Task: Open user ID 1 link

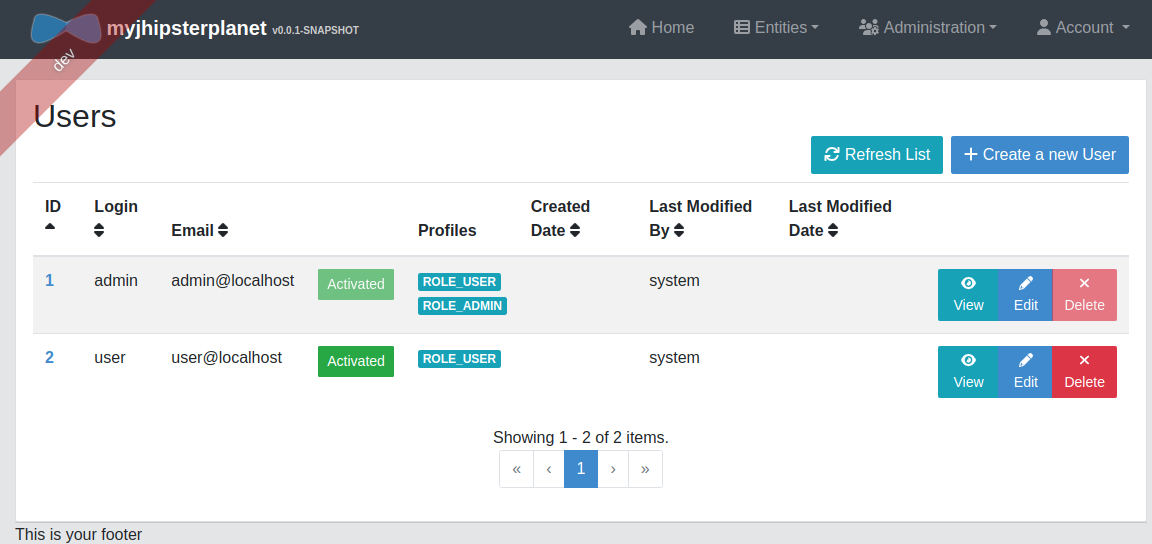Action: [49, 280]
